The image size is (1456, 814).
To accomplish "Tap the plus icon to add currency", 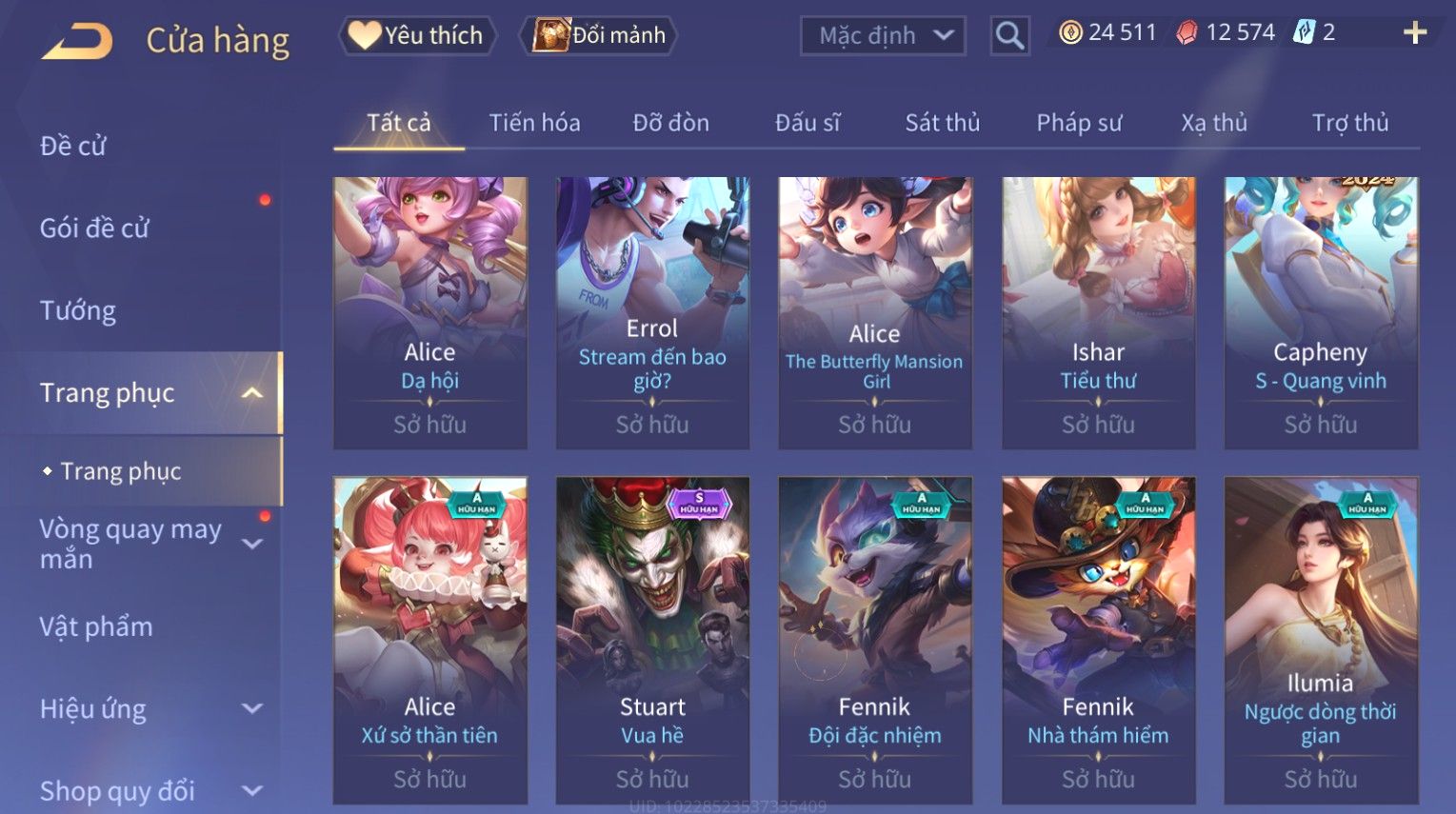I will pos(1415,33).
